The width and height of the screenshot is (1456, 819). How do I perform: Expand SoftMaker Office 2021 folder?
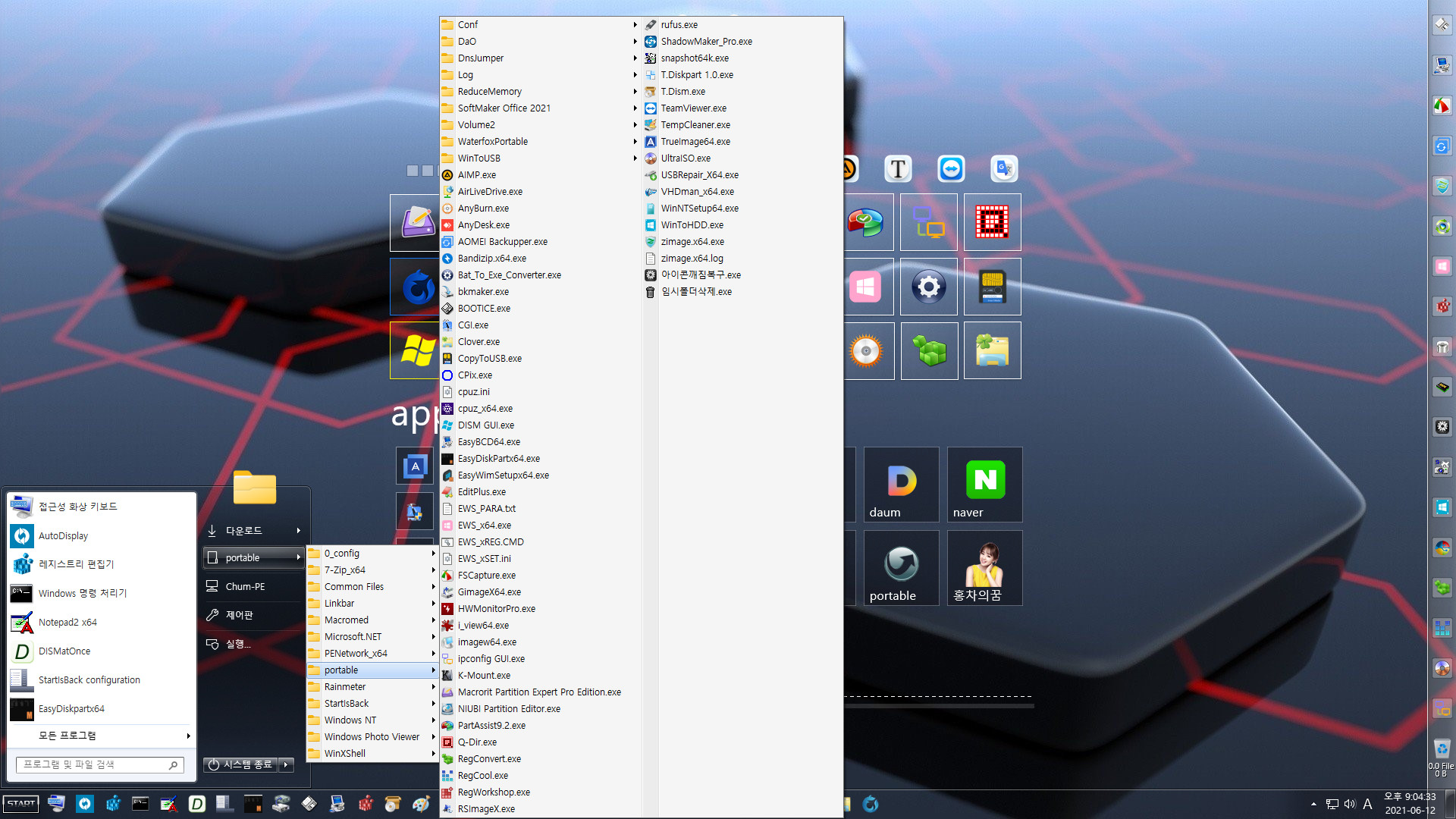540,108
